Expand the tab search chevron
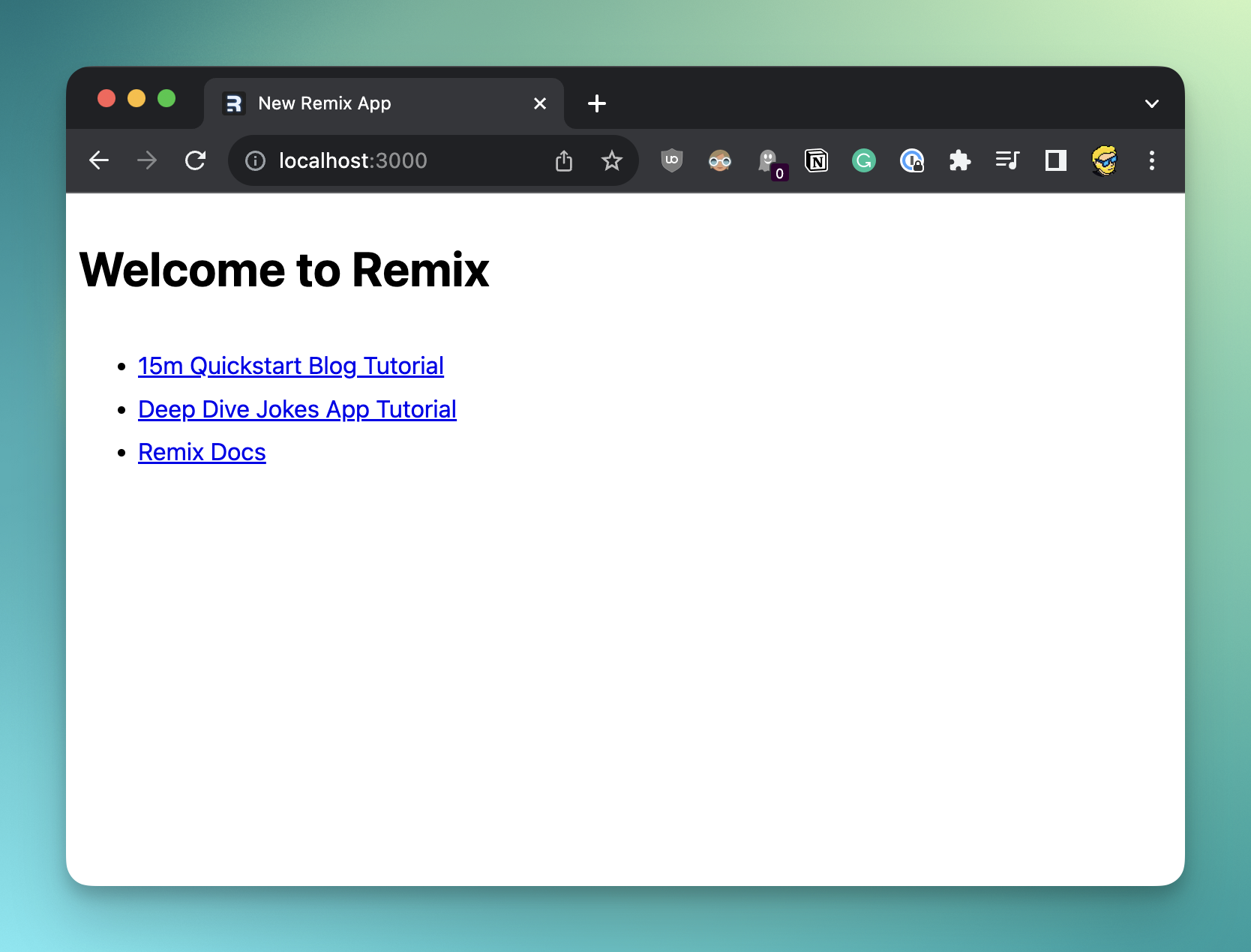Image resolution: width=1251 pixels, height=952 pixels. (x=1151, y=103)
